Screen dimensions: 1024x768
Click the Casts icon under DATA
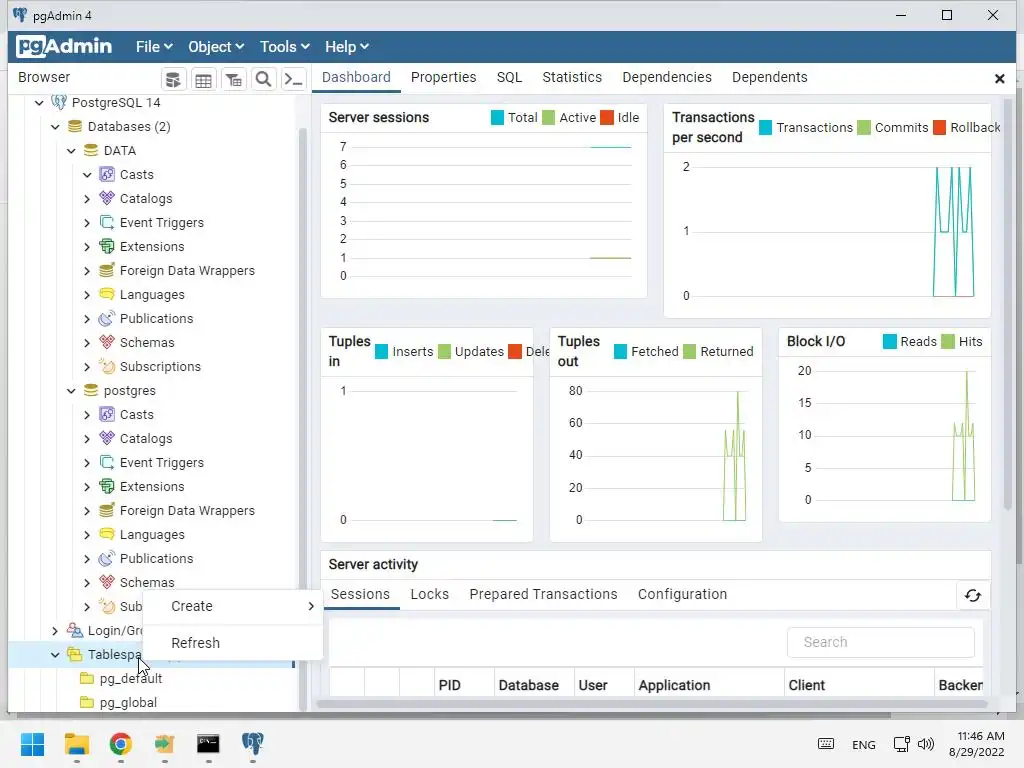pos(107,174)
